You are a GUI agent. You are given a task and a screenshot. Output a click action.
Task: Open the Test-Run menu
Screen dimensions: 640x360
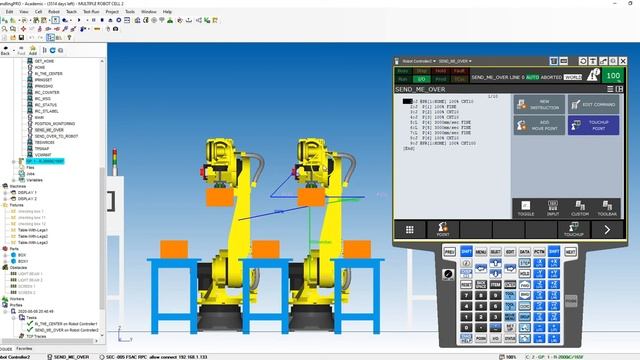pos(91,12)
